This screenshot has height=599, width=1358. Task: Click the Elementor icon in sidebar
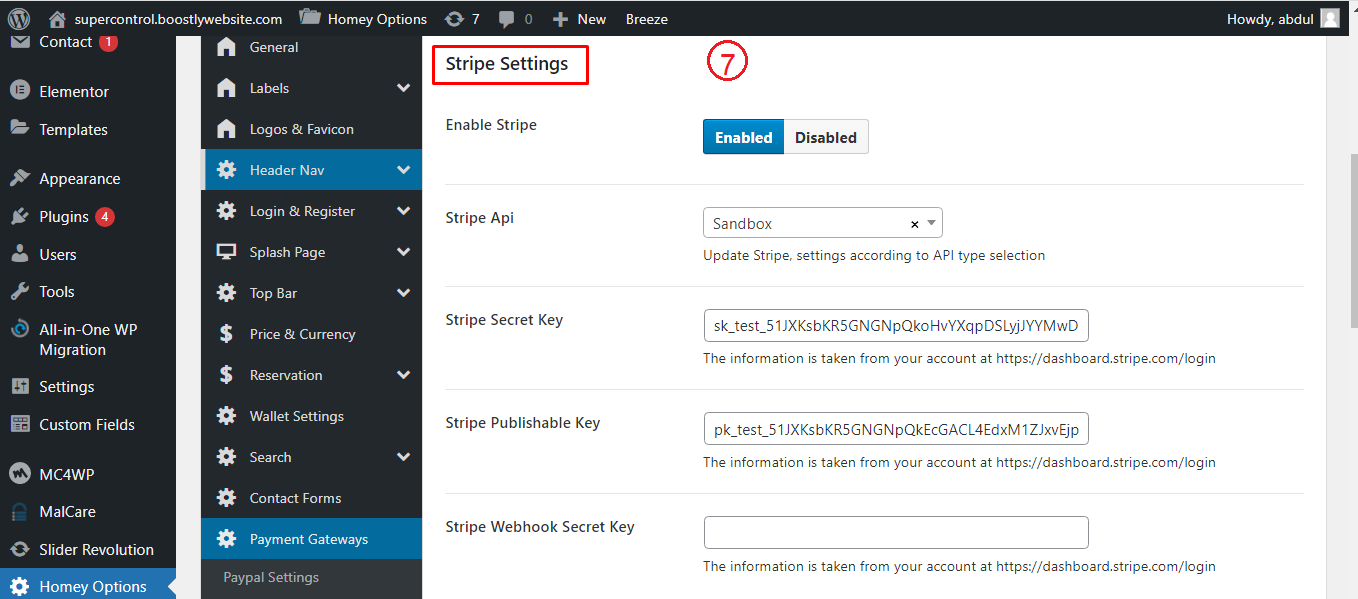(x=19, y=90)
